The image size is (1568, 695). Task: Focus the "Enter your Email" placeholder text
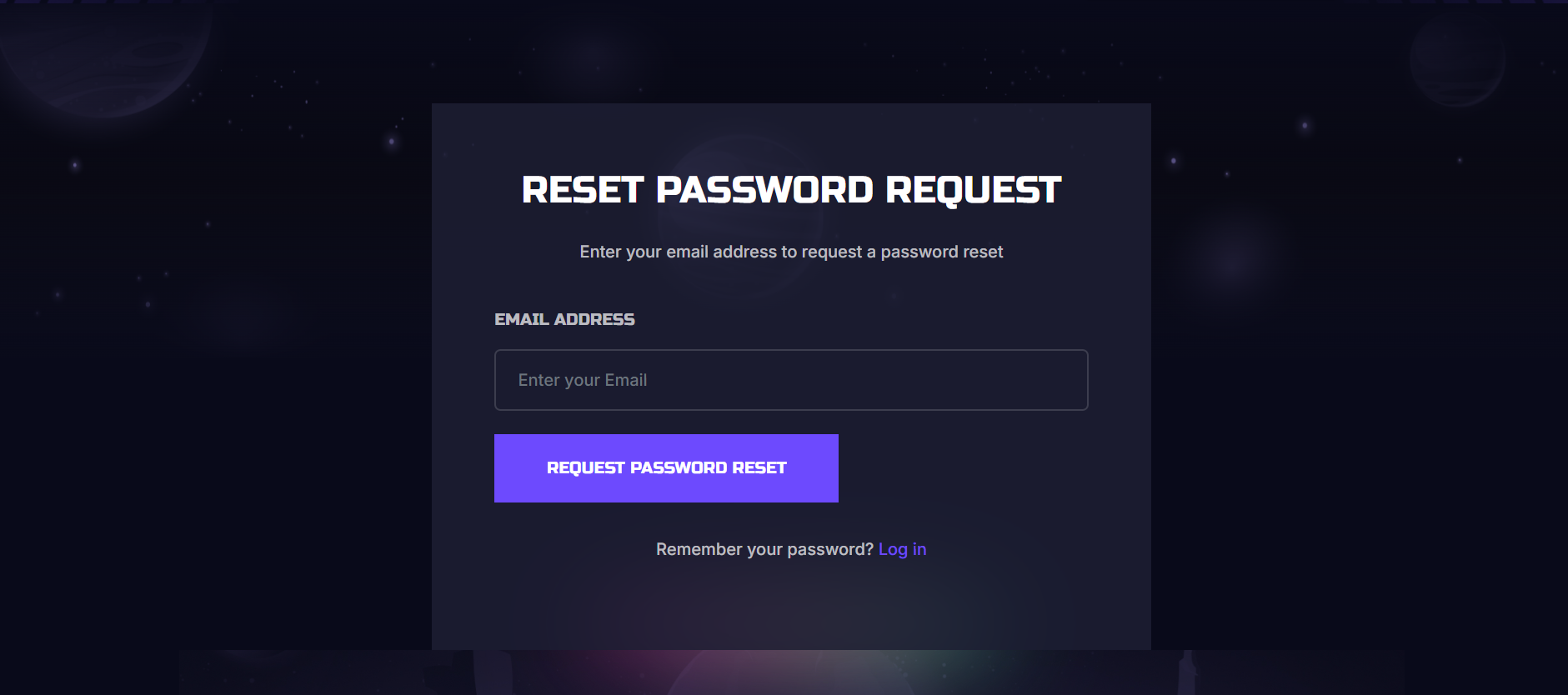[x=582, y=380]
